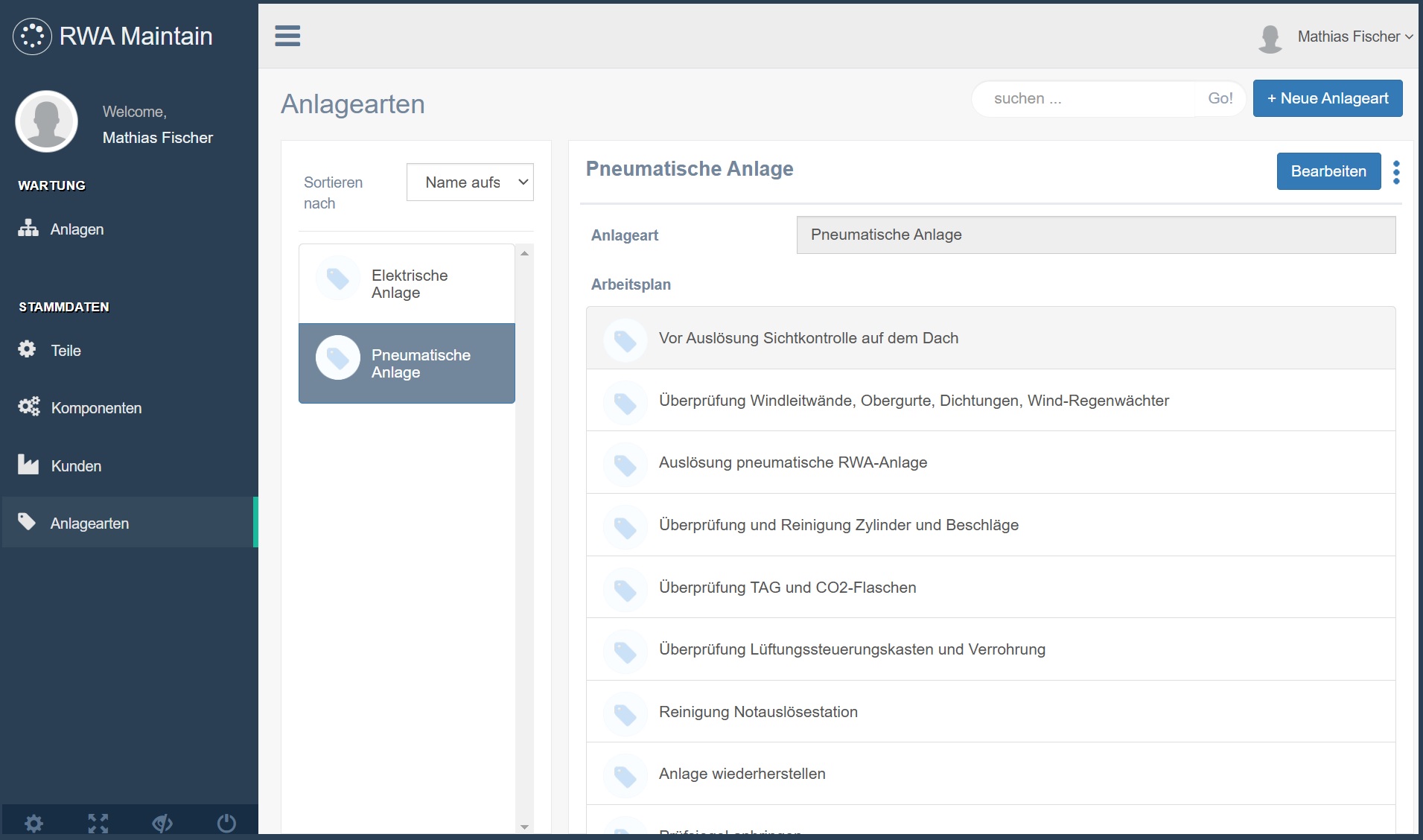The width and height of the screenshot is (1423, 840).
Task: Click the RWA Maintain logo icon
Action: [x=32, y=36]
